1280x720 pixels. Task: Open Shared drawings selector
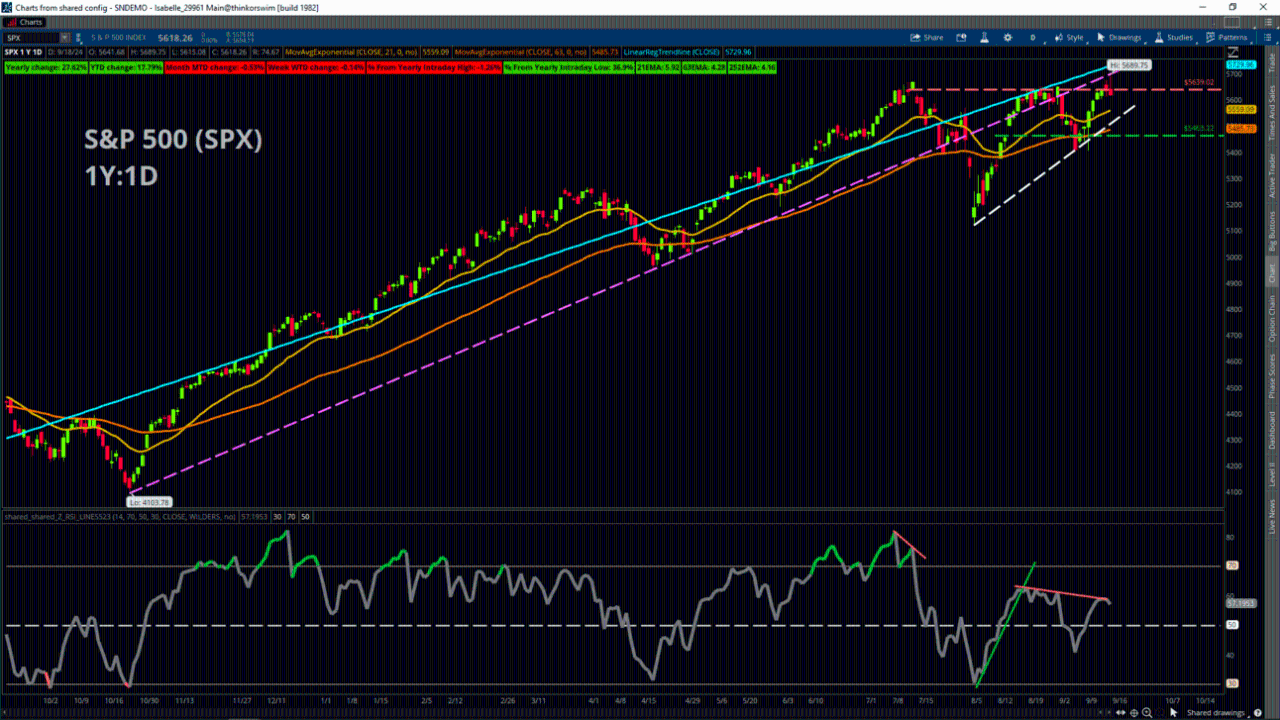(x=1214, y=712)
